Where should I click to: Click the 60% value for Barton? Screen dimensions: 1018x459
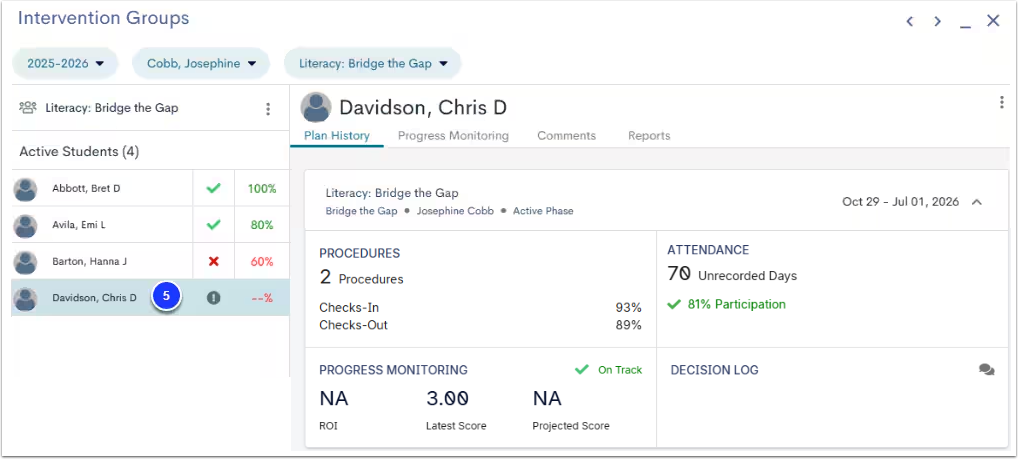(x=262, y=262)
